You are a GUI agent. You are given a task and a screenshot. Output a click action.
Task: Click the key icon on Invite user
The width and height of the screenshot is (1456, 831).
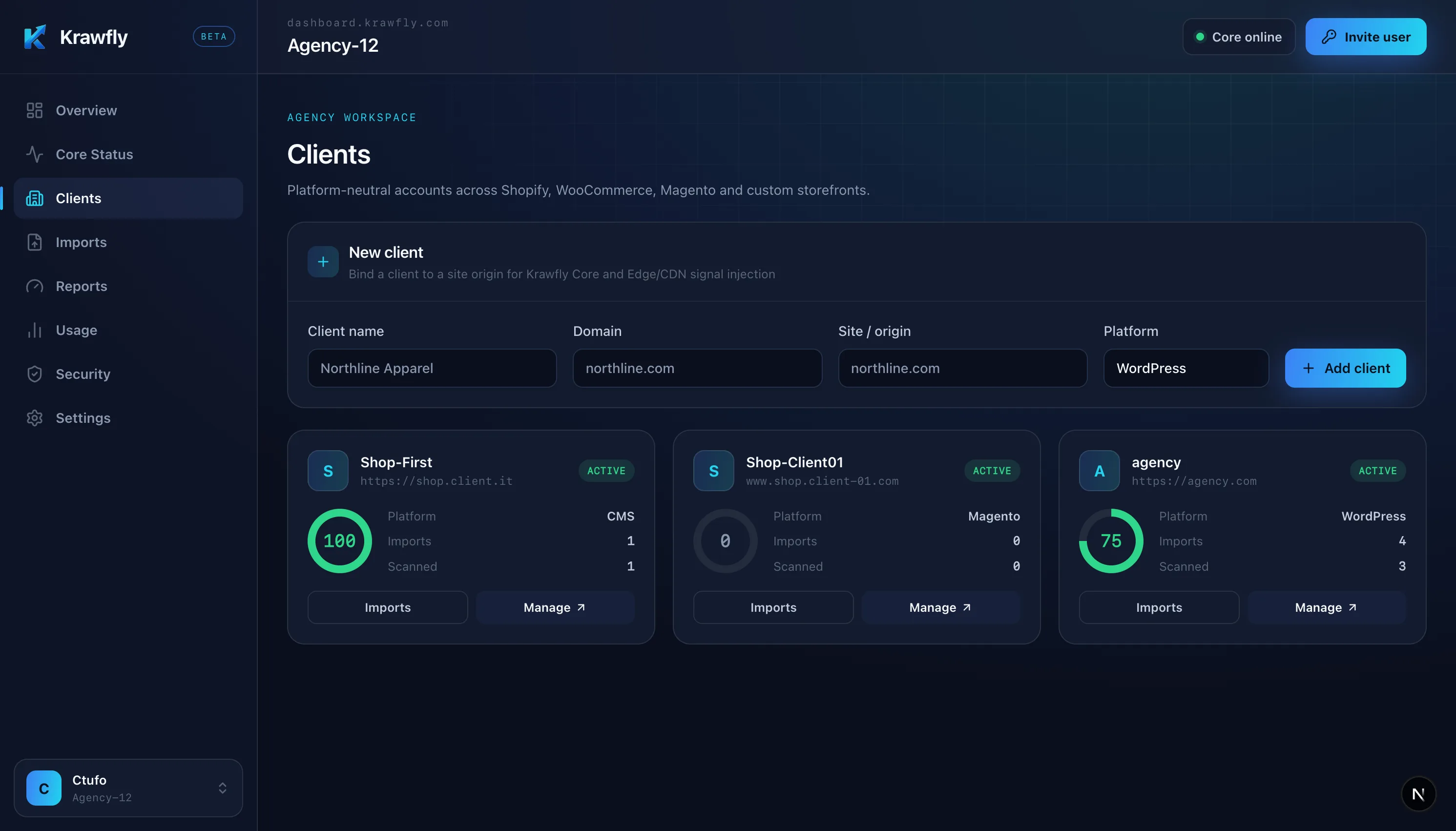pos(1329,37)
